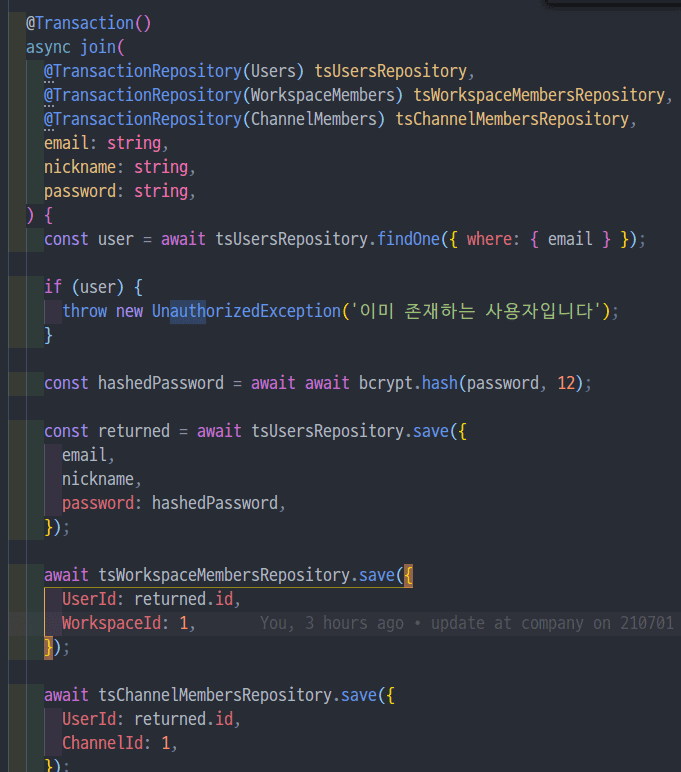The width and height of the screenshot is (681, 772).
Task: Click the Users entity in the TransactionRepository decorator
Action: pos(273,71)
